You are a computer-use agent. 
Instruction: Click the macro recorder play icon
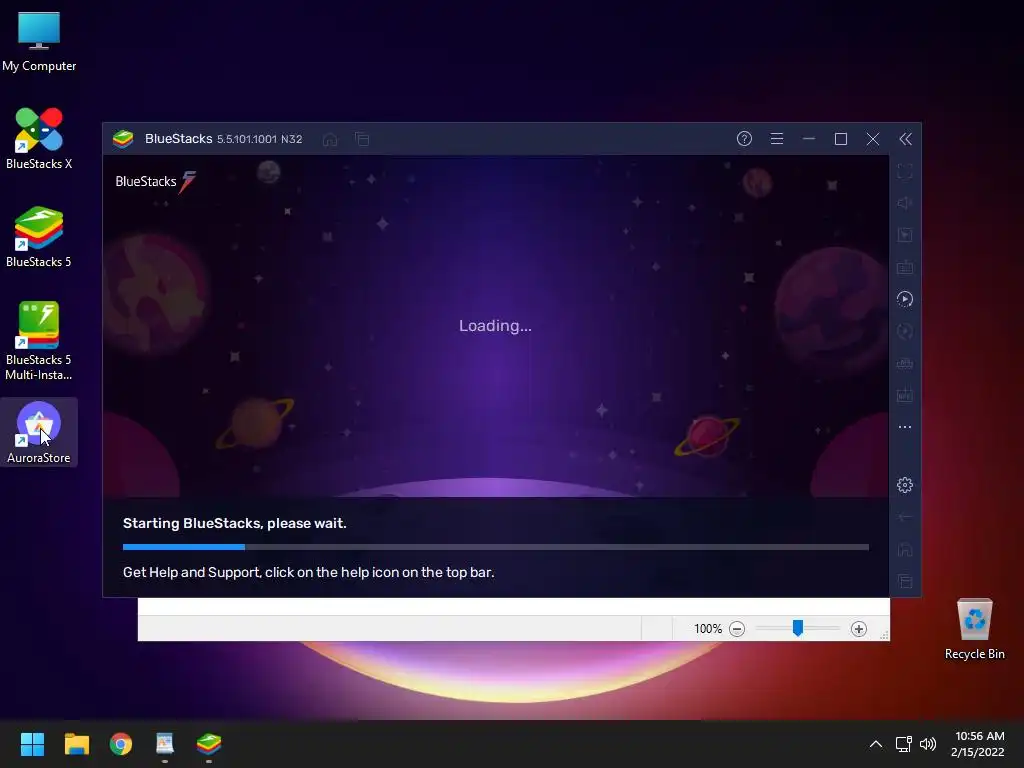point(904,299)
